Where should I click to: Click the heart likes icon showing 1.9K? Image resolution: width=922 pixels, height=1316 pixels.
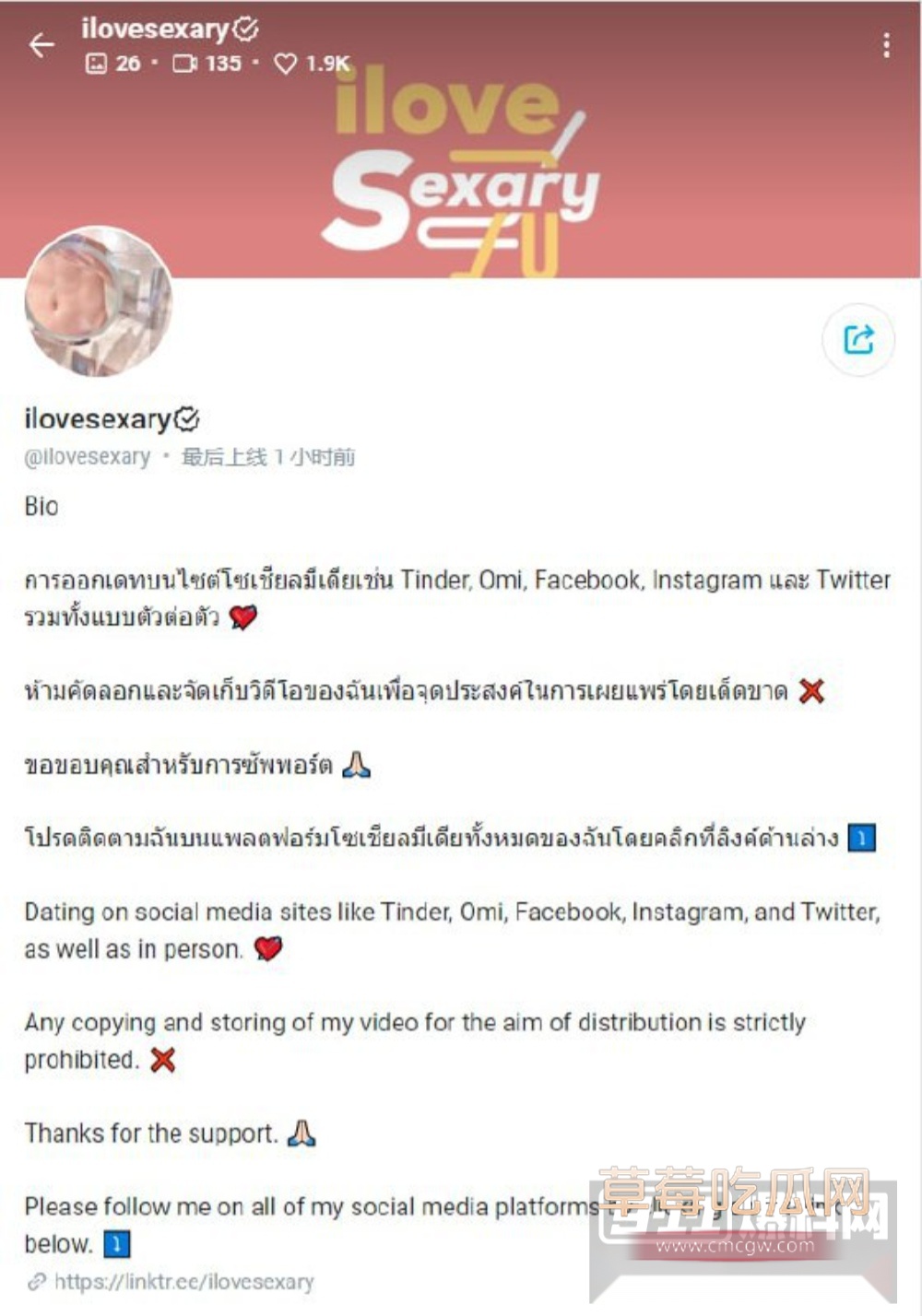click(x=286, y=64)
